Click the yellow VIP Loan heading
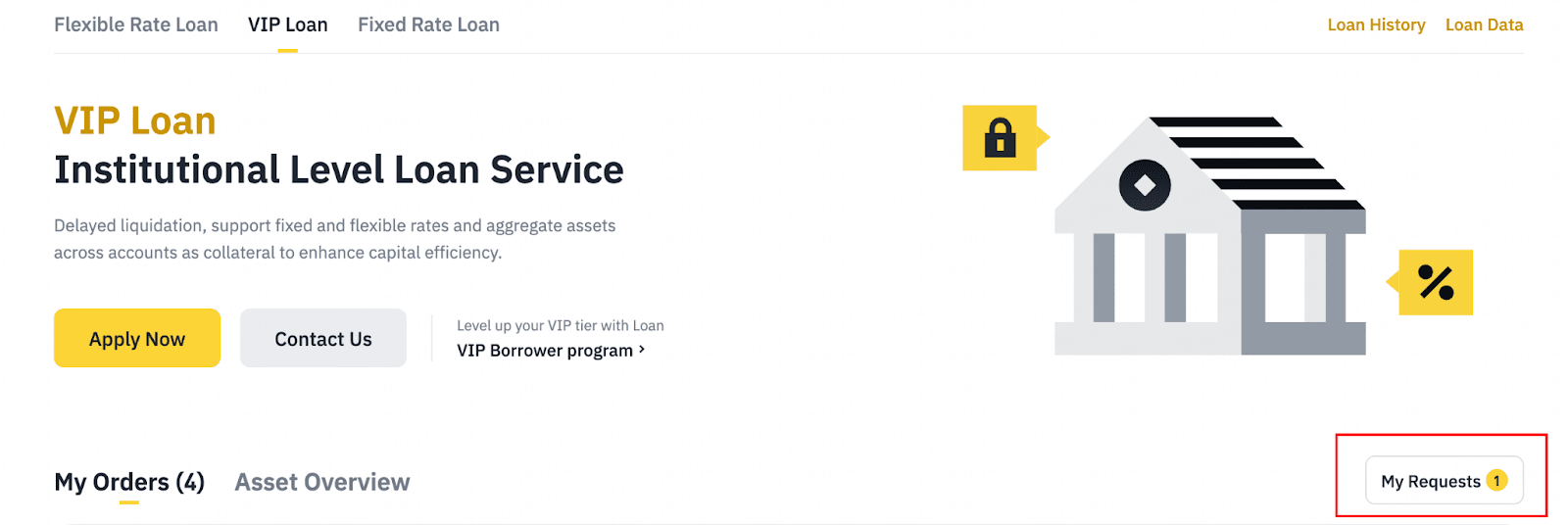Screen dimensions: 1568x525 pyautogui.click(x=135, y=121)
